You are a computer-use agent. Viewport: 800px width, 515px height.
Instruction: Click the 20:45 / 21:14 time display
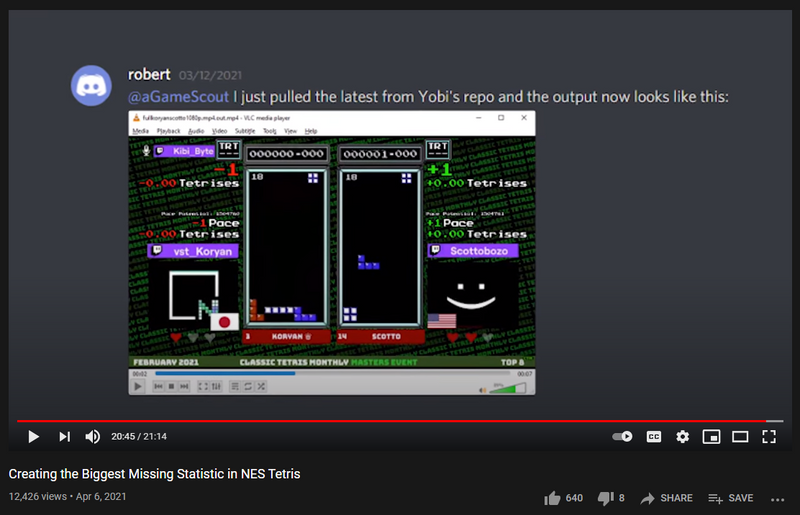139,436
